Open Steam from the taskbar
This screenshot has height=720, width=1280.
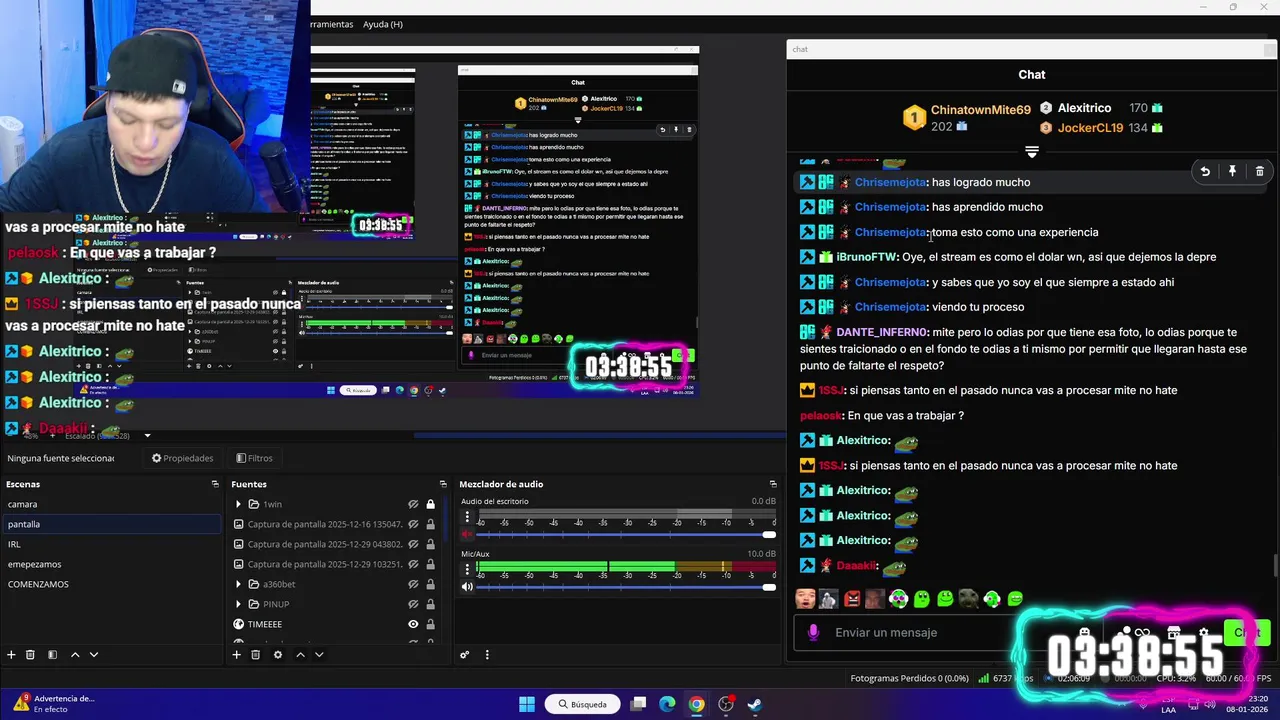click(x=755, y=704)
